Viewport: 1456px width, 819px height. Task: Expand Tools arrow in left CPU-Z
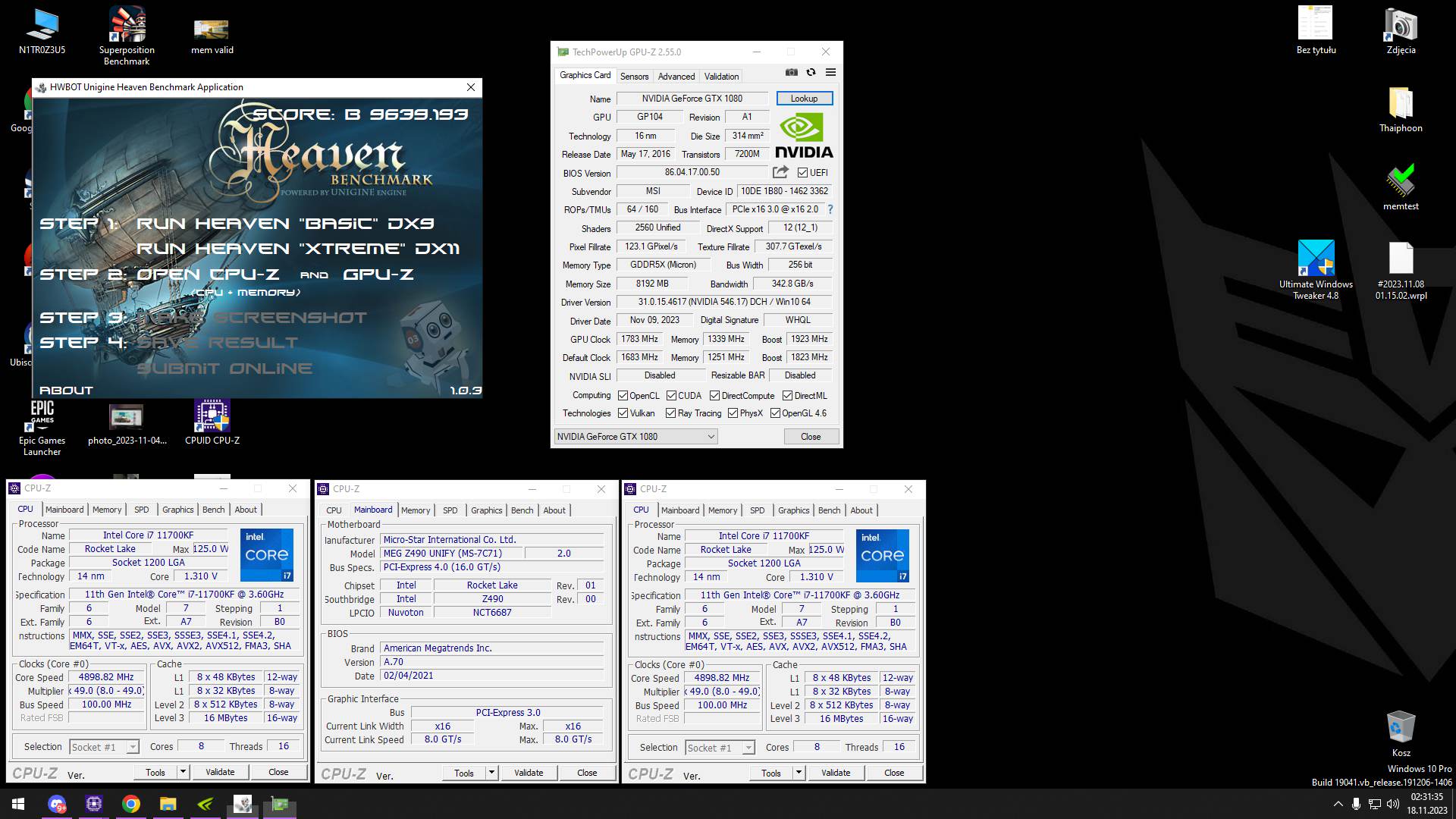coord(183,772)
